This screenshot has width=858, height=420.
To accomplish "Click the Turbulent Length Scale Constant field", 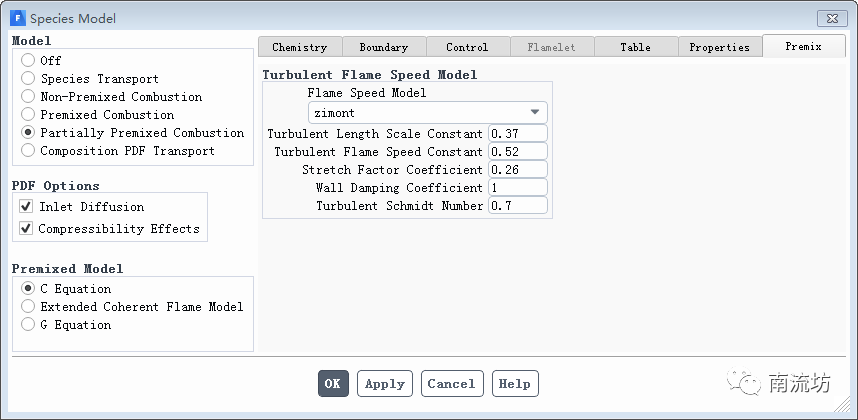I will click(517, 134).
